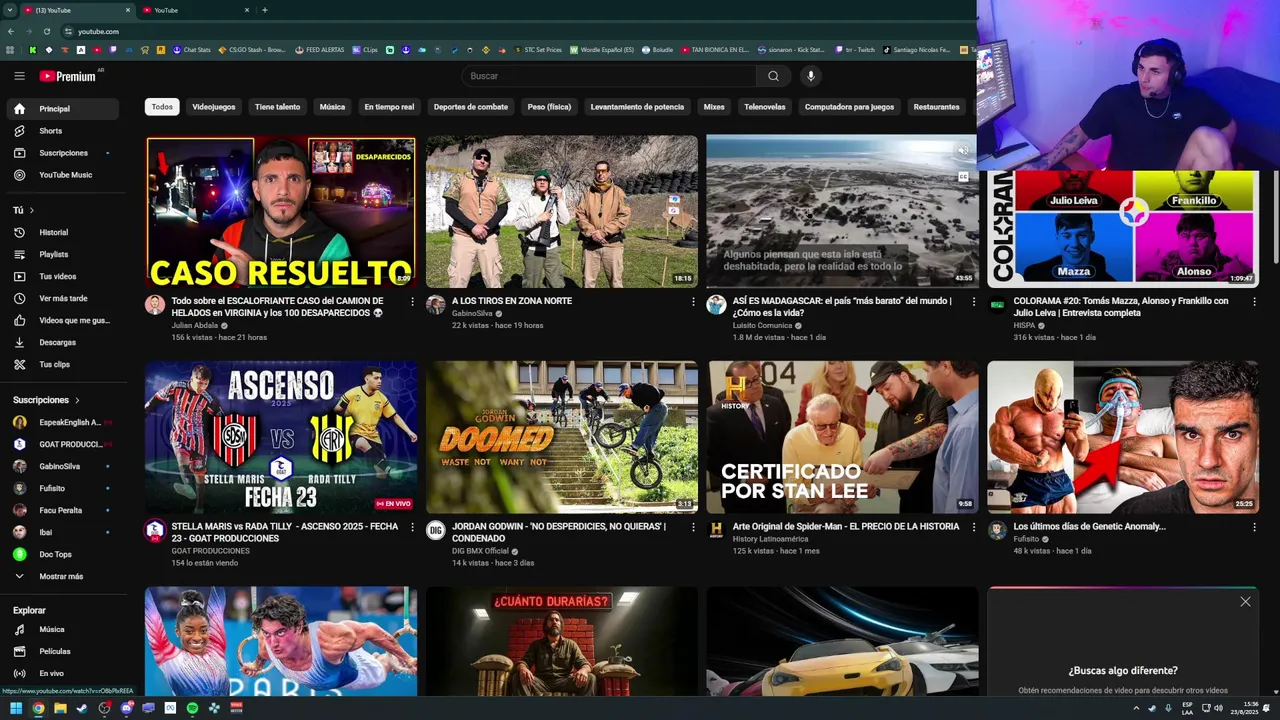
Task: Open options menu for Jordan Godwin video
Action: 693,527
